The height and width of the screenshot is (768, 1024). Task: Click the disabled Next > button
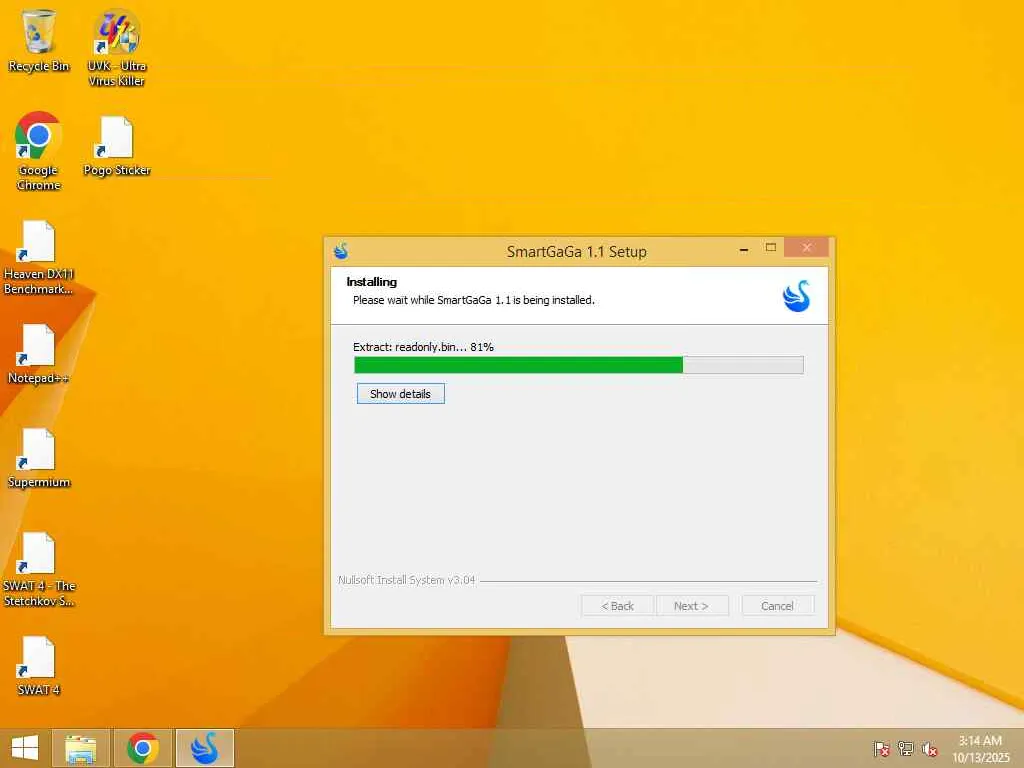691,606
